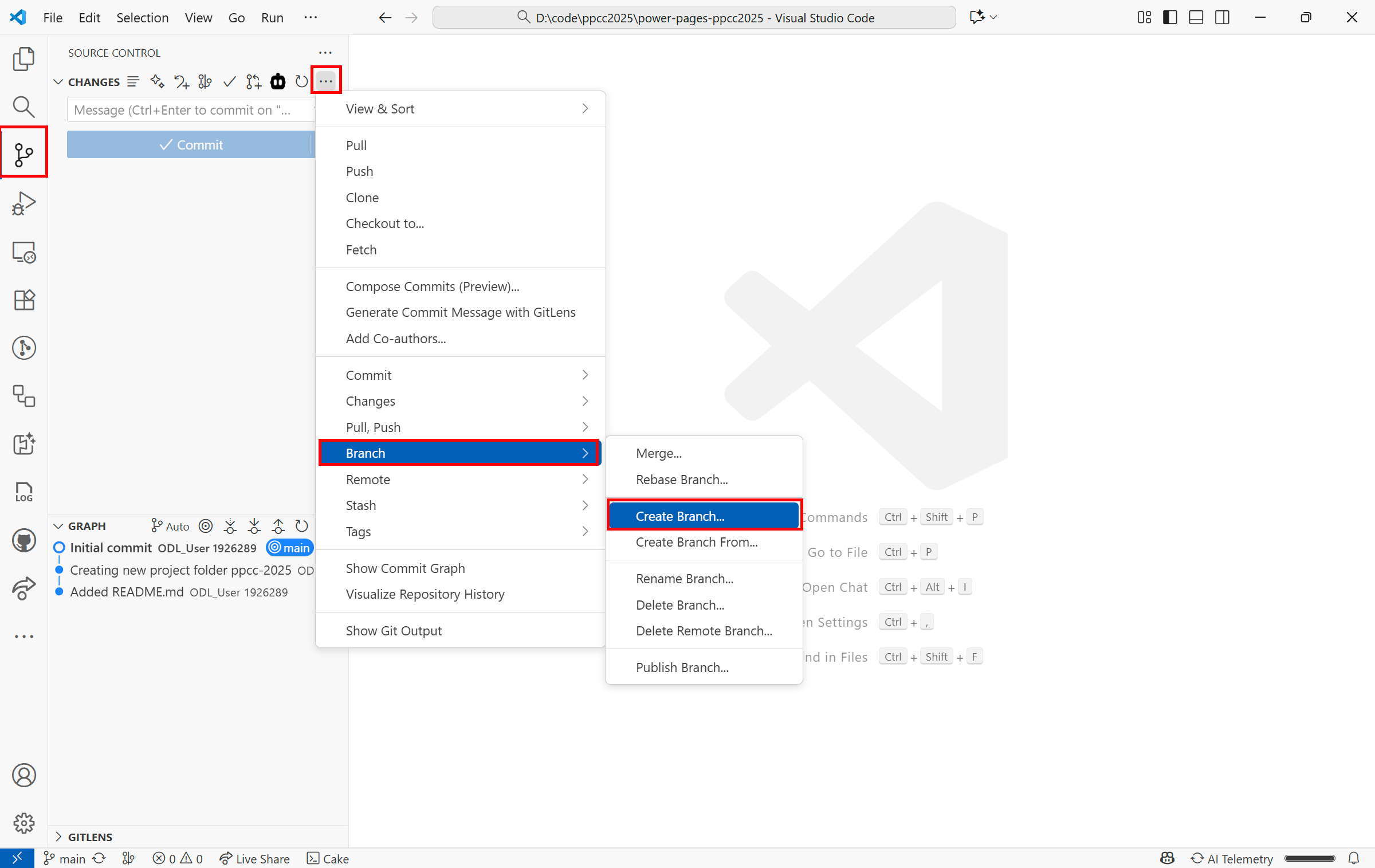Adjust the AI Telemetry slider
1375x868 pixels.
(x=1310, y=858)
